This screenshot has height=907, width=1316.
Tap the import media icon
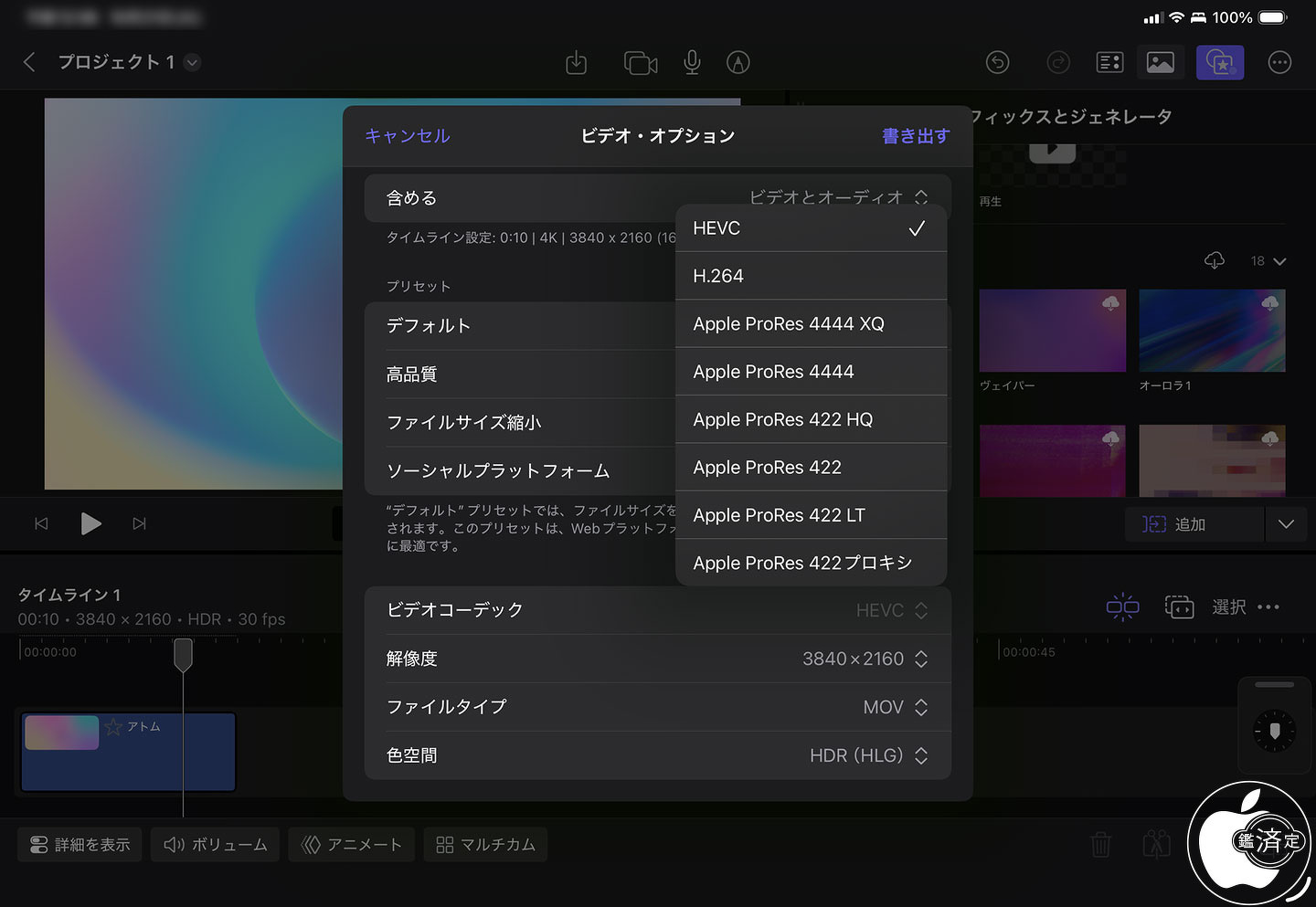tap(576, 62)
